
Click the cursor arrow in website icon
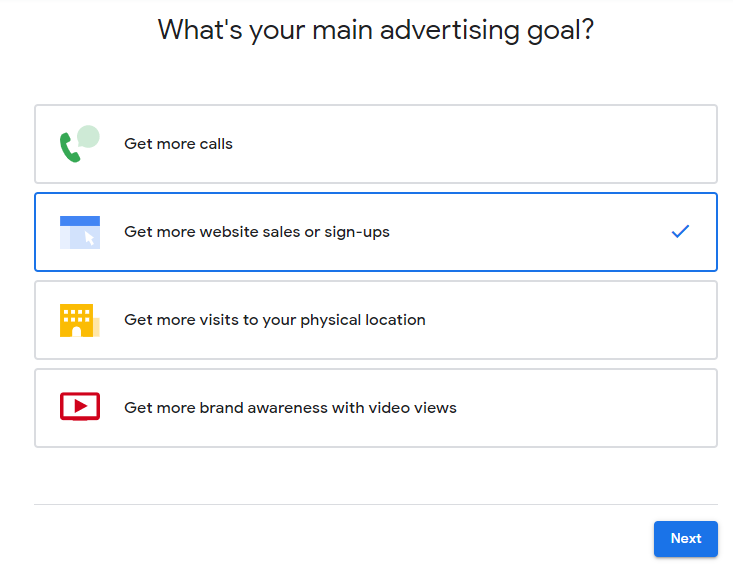[89, 238]
